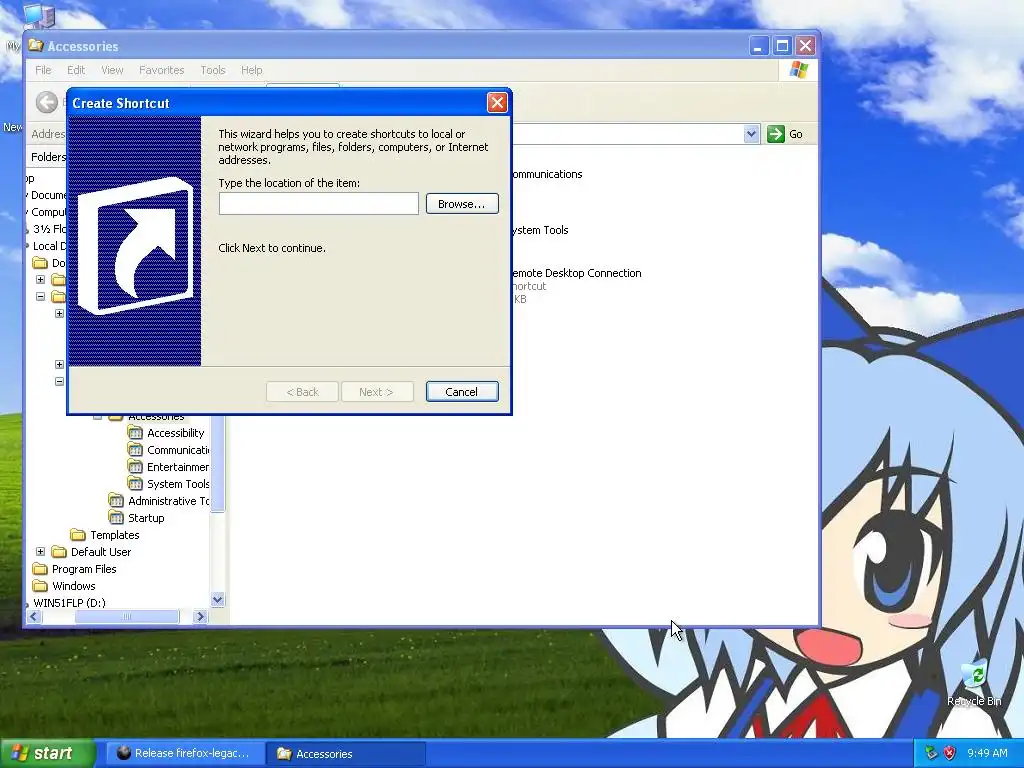
Task: Select Default User folder in tree
Action: pos(101,552)
